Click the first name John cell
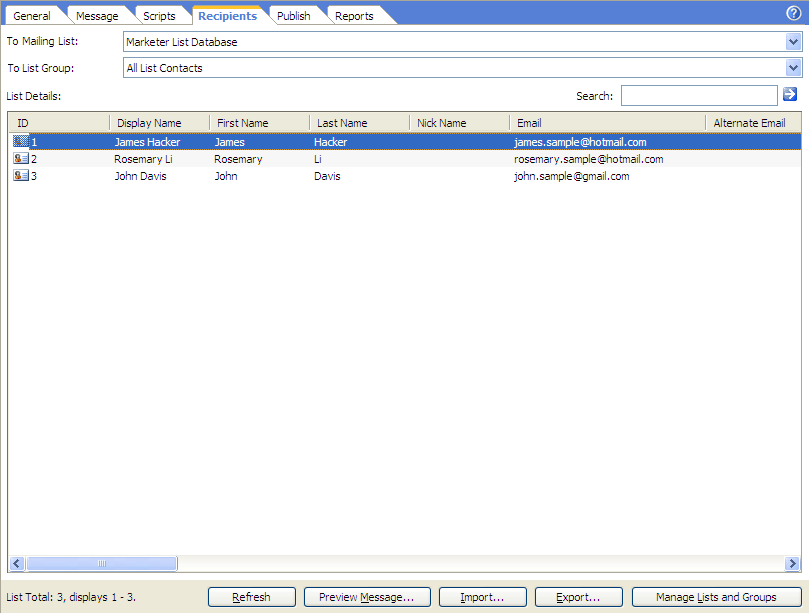 point(226,176)
